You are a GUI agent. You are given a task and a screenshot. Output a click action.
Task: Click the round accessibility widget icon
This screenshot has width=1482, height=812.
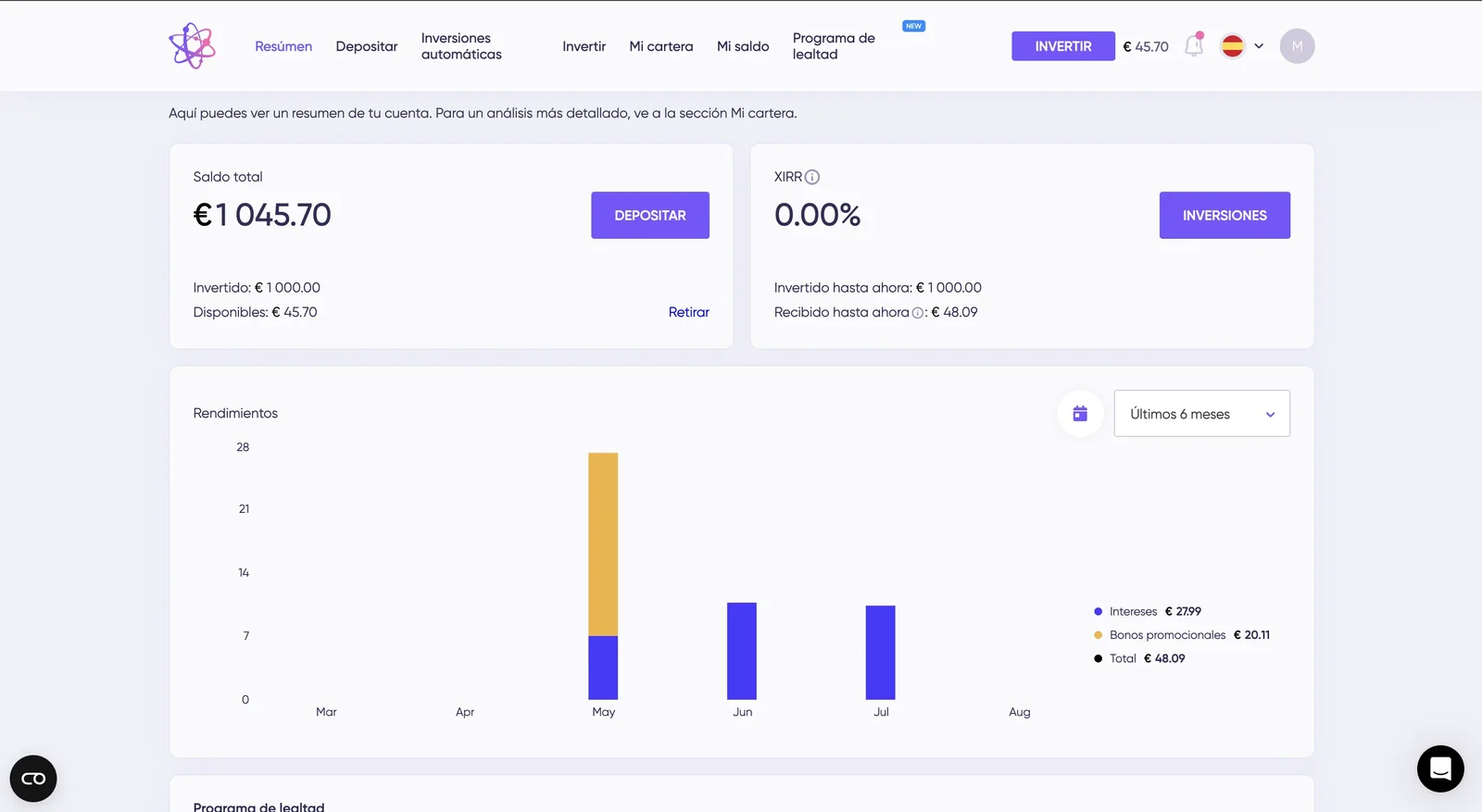33,779
